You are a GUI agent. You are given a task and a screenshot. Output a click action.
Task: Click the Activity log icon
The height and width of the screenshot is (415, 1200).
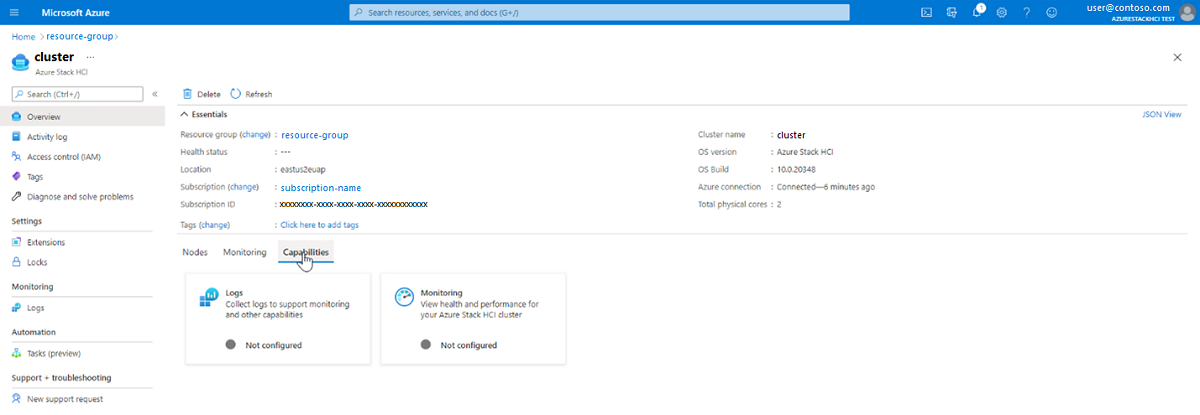16,137
